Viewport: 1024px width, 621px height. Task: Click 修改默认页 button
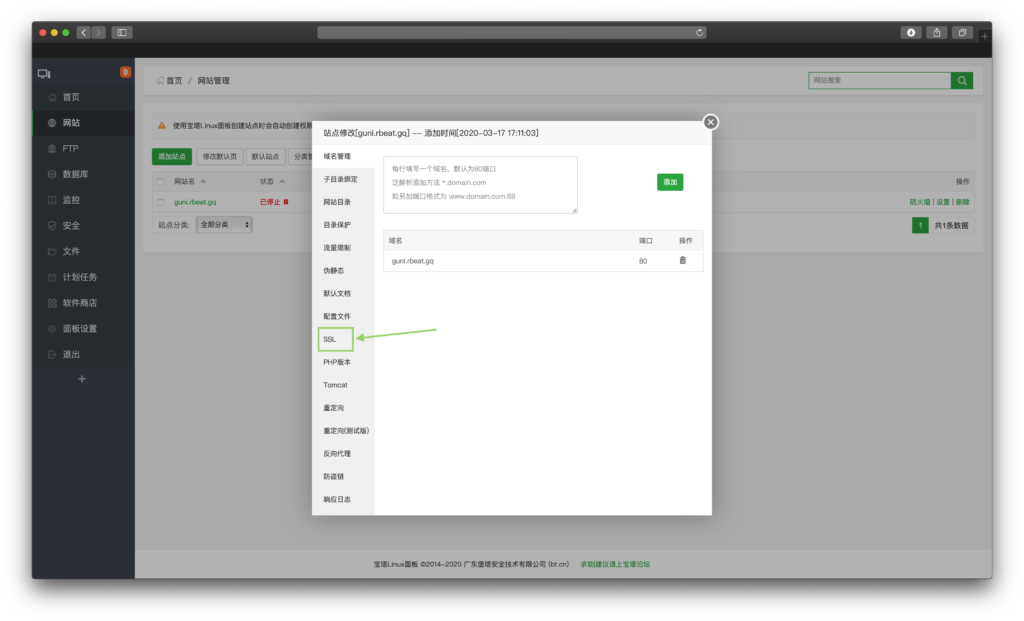[x=219, y=157]
